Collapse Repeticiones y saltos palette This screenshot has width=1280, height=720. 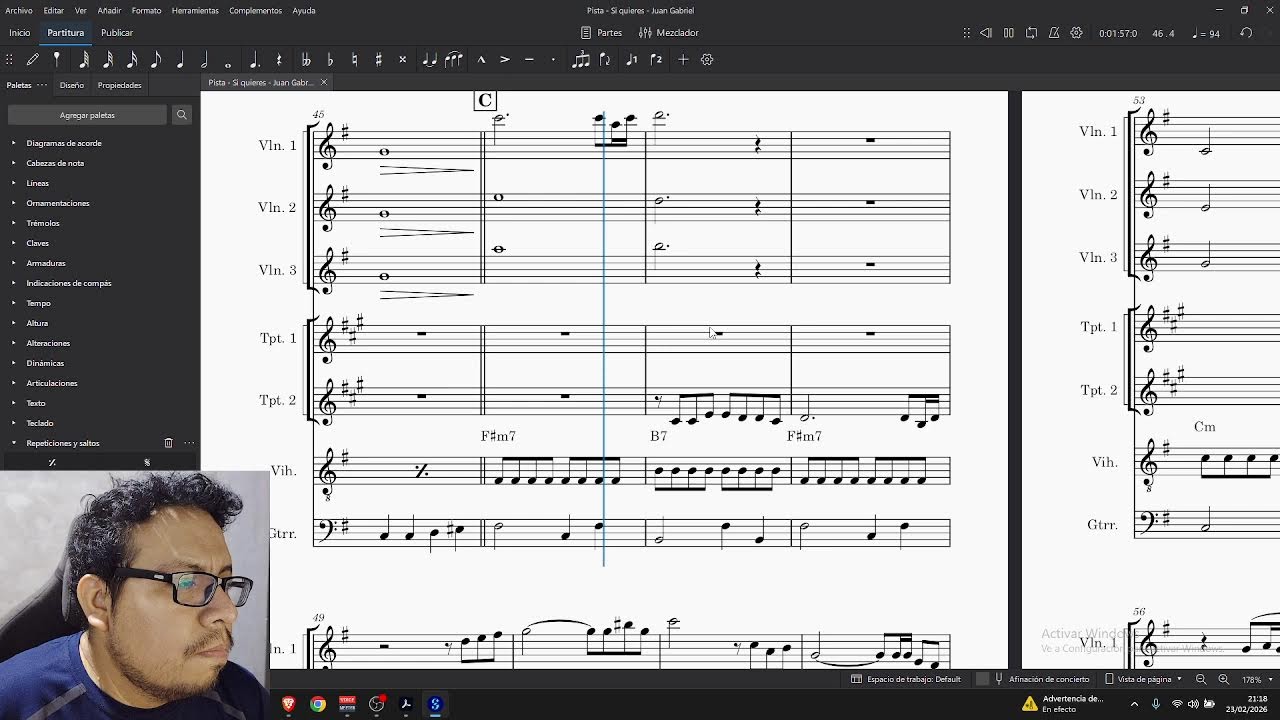14,443
